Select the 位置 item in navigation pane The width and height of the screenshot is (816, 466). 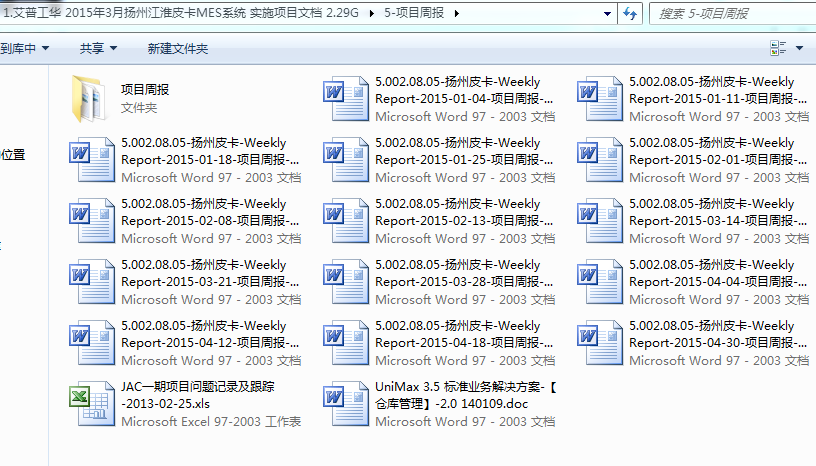13,155
